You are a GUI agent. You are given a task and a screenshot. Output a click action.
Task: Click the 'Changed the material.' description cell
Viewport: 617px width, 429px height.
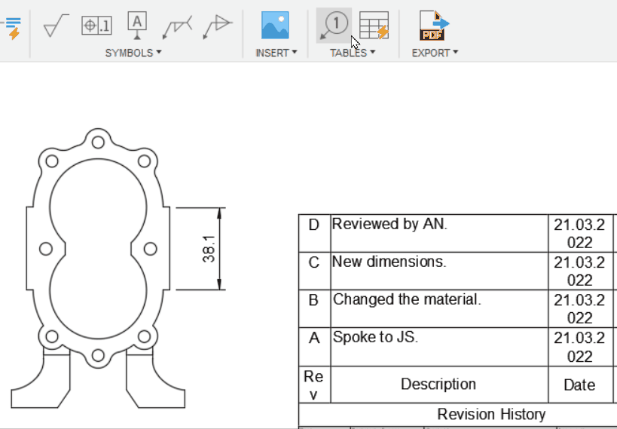440,309
